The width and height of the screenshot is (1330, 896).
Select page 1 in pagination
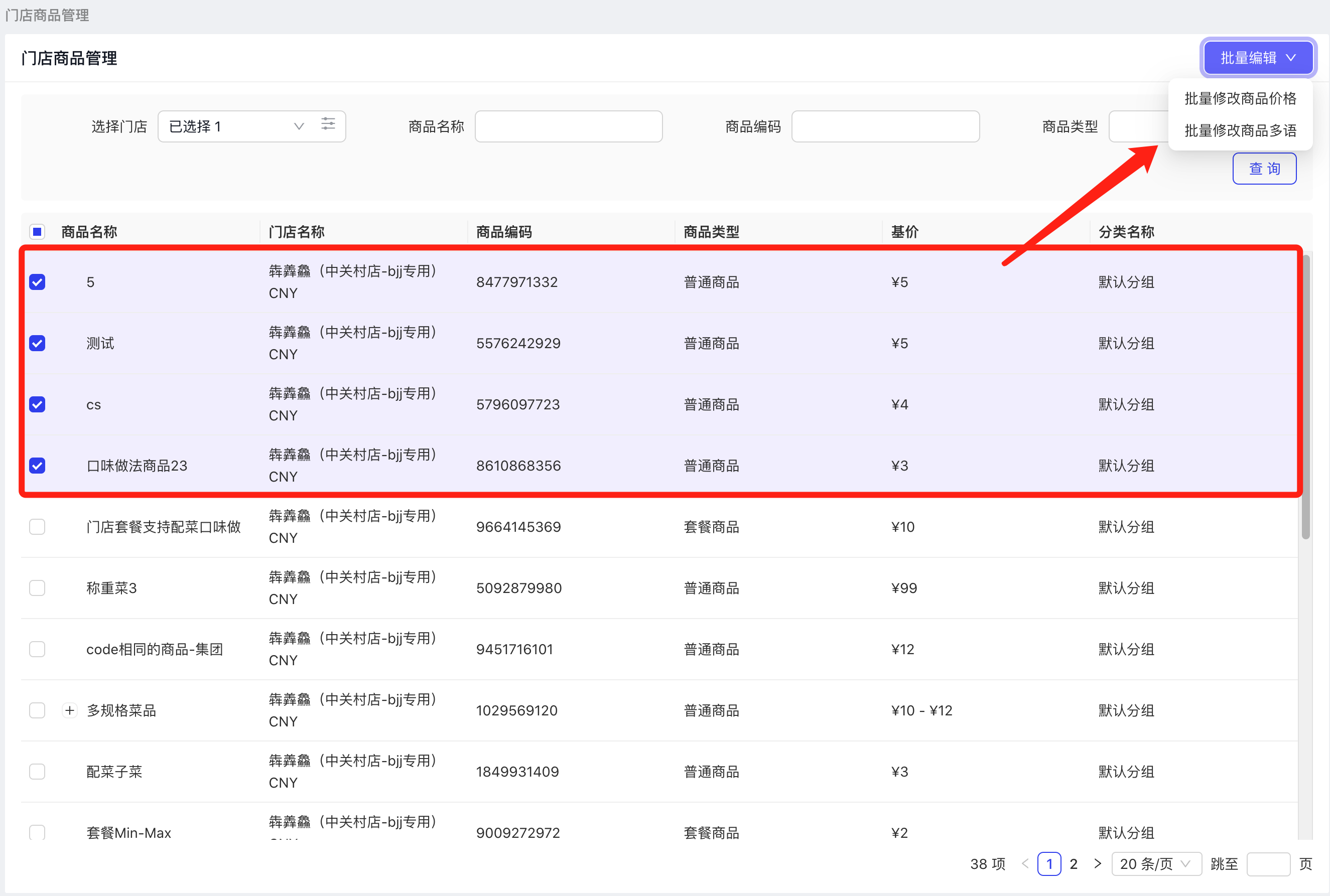click(1049, 863)
